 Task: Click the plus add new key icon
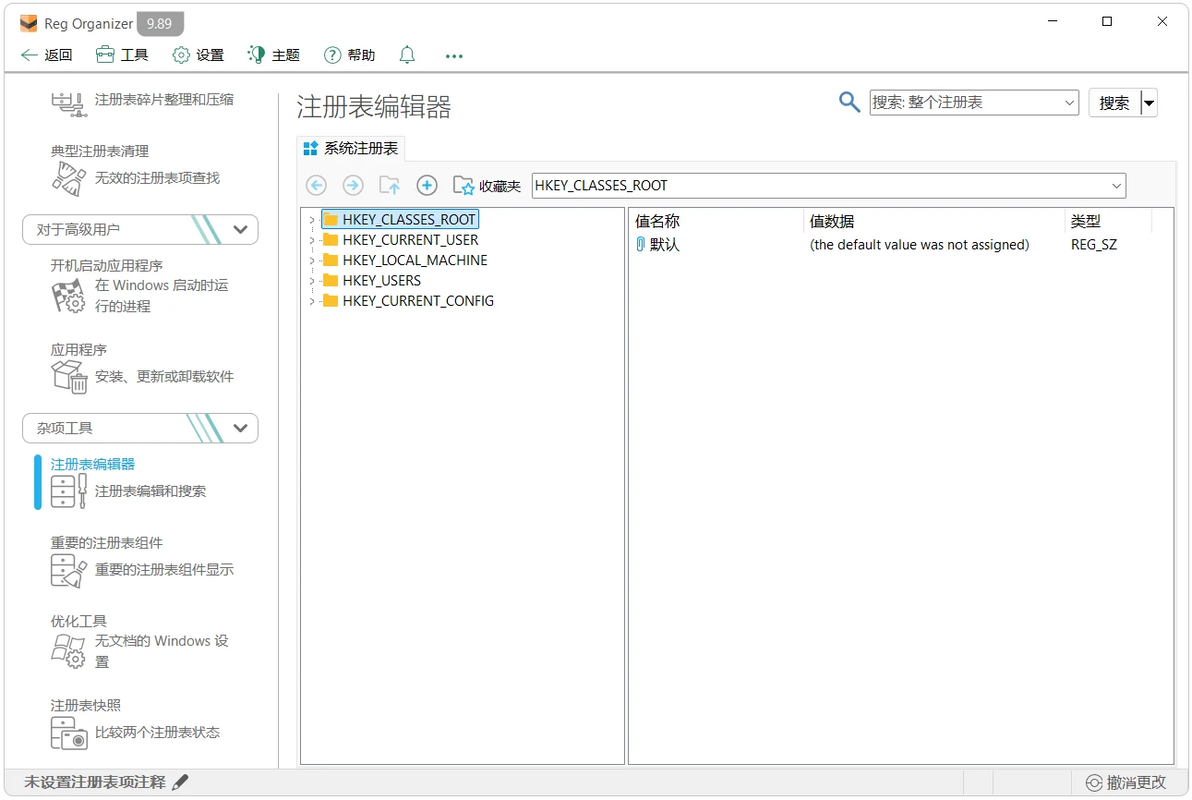[427, 185]
